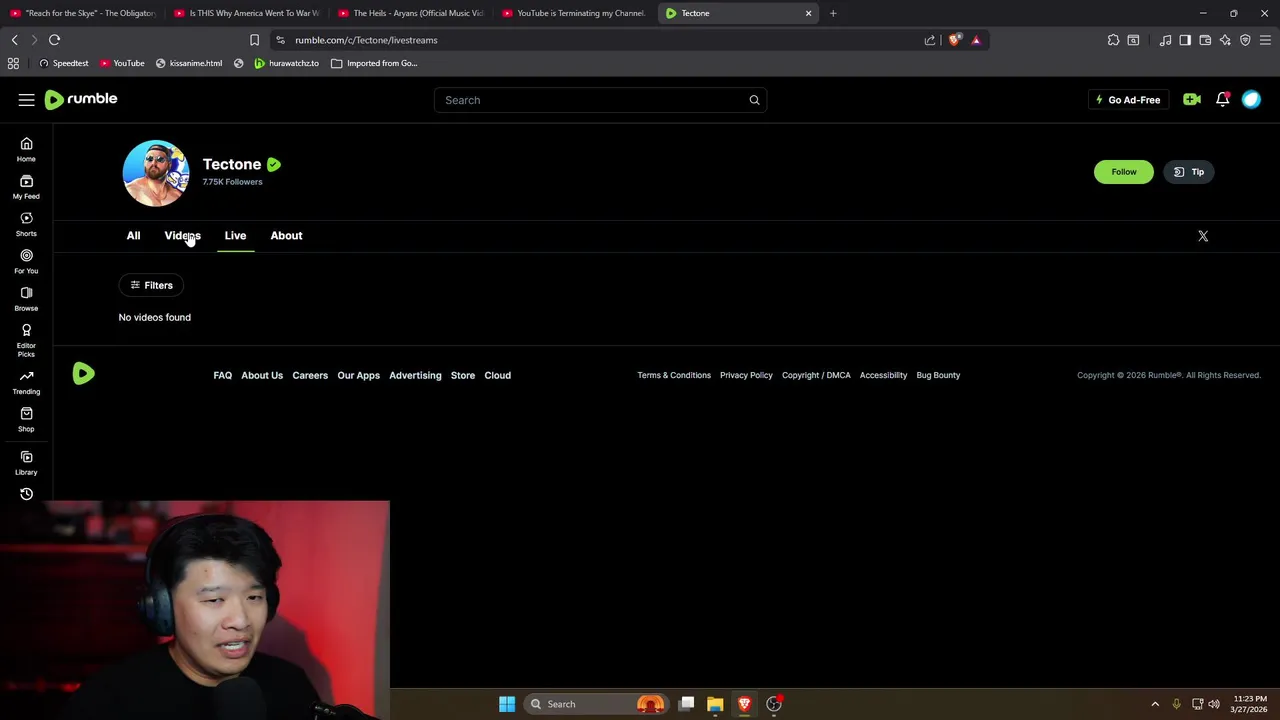1280x720 pixels.
Task: Open the Windows Start menu
Action: (x=507, y=704)
